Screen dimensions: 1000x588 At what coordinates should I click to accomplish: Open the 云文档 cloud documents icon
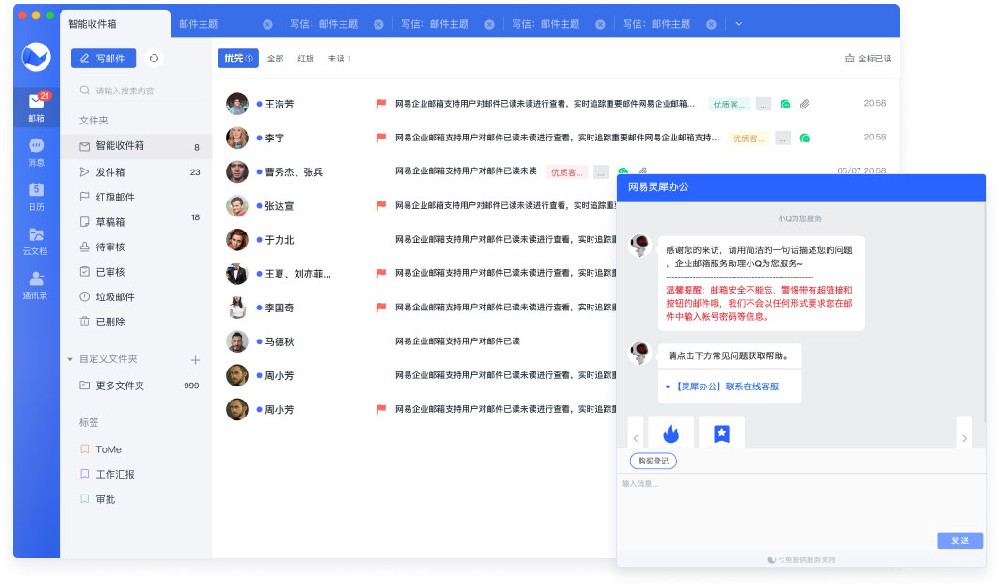(36, 240)
